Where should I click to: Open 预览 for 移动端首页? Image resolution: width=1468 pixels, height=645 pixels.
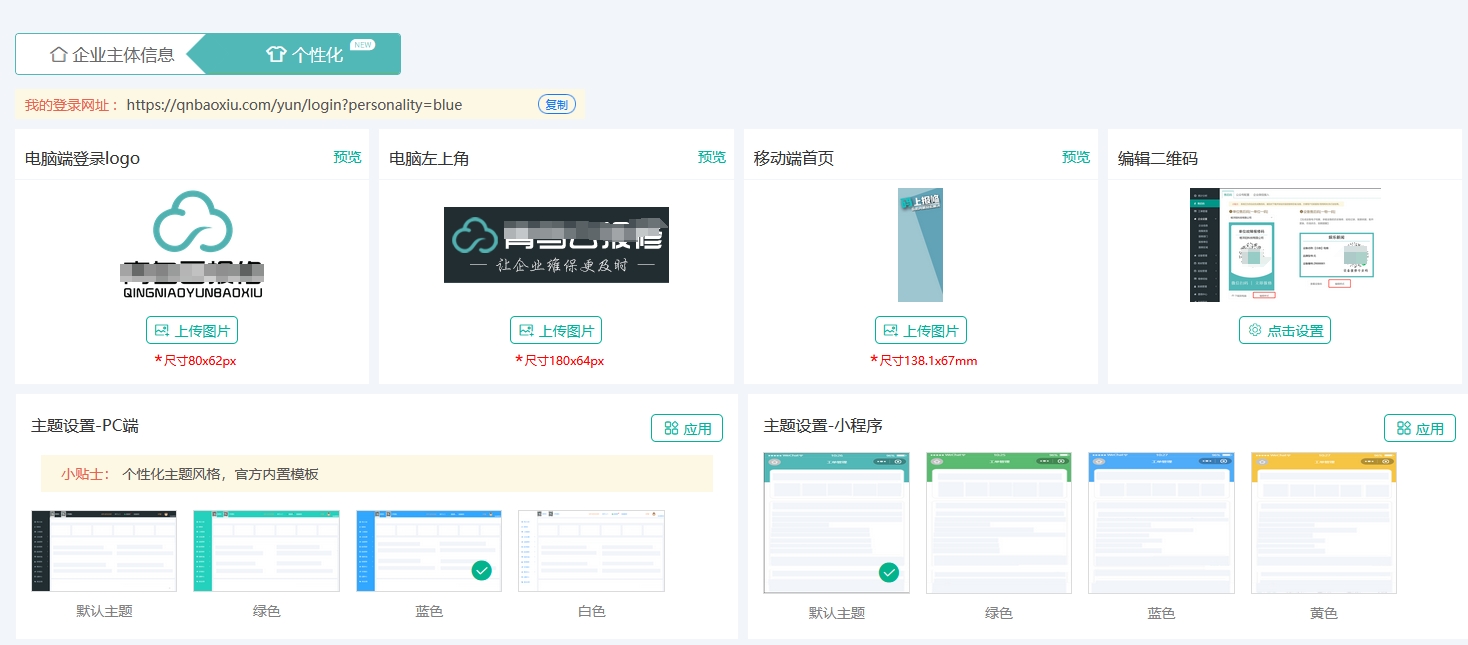[x=1075, y=157]
